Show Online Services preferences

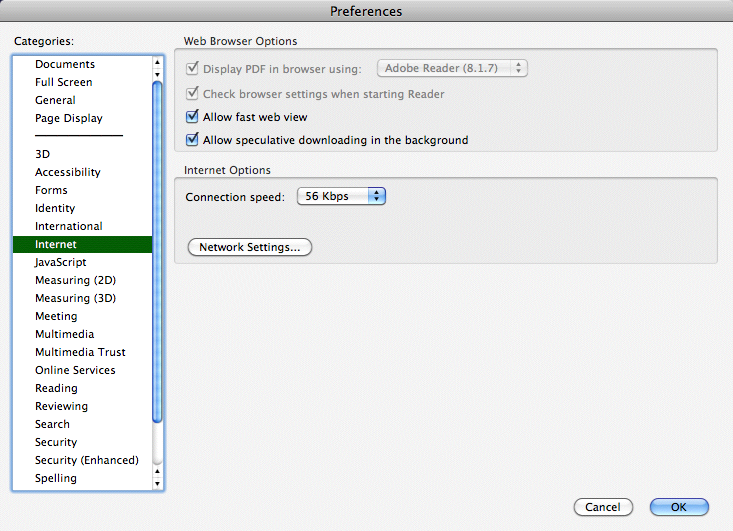[82, 370]
